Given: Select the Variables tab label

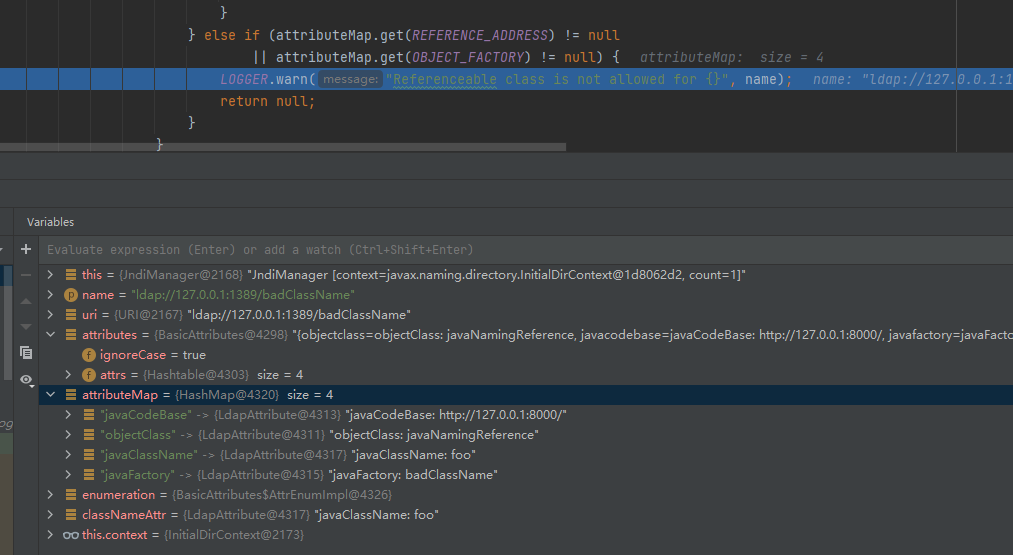Looking at the screenshot, I should 50,222.
